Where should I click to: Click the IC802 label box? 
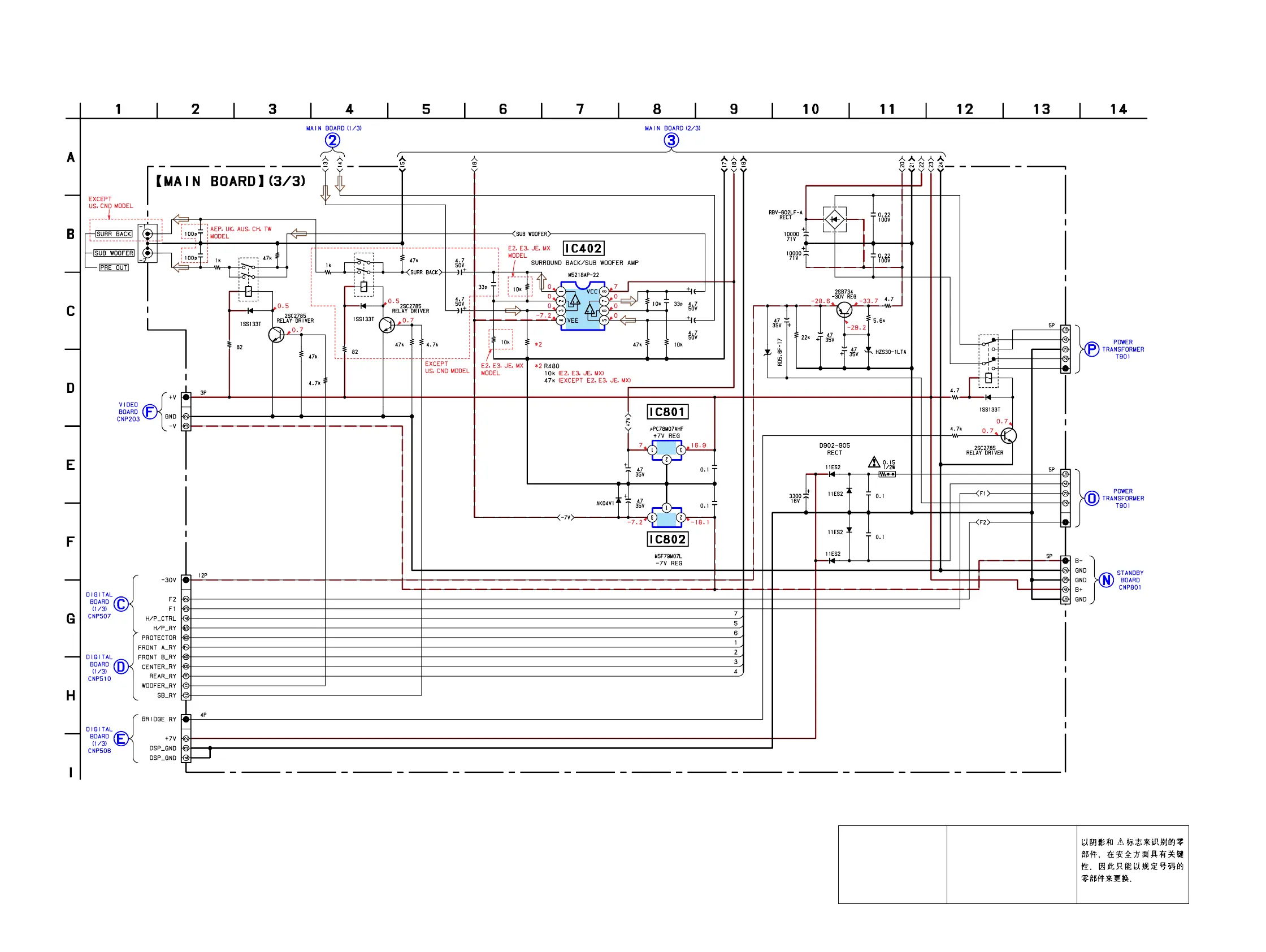667,539
